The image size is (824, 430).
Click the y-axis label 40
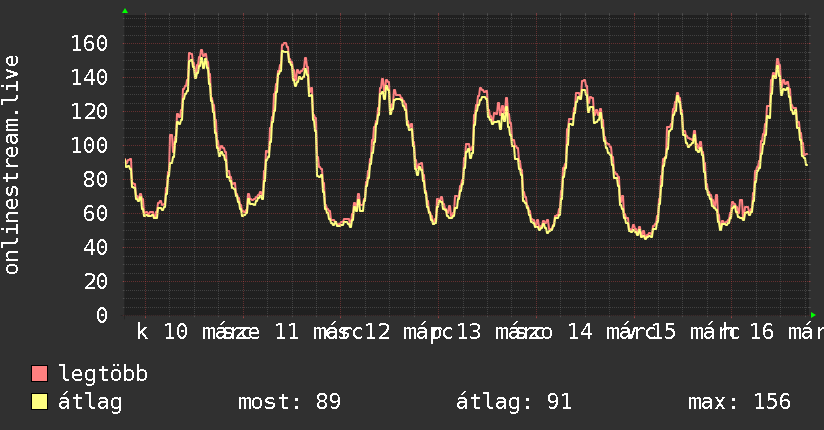(96, 248)
